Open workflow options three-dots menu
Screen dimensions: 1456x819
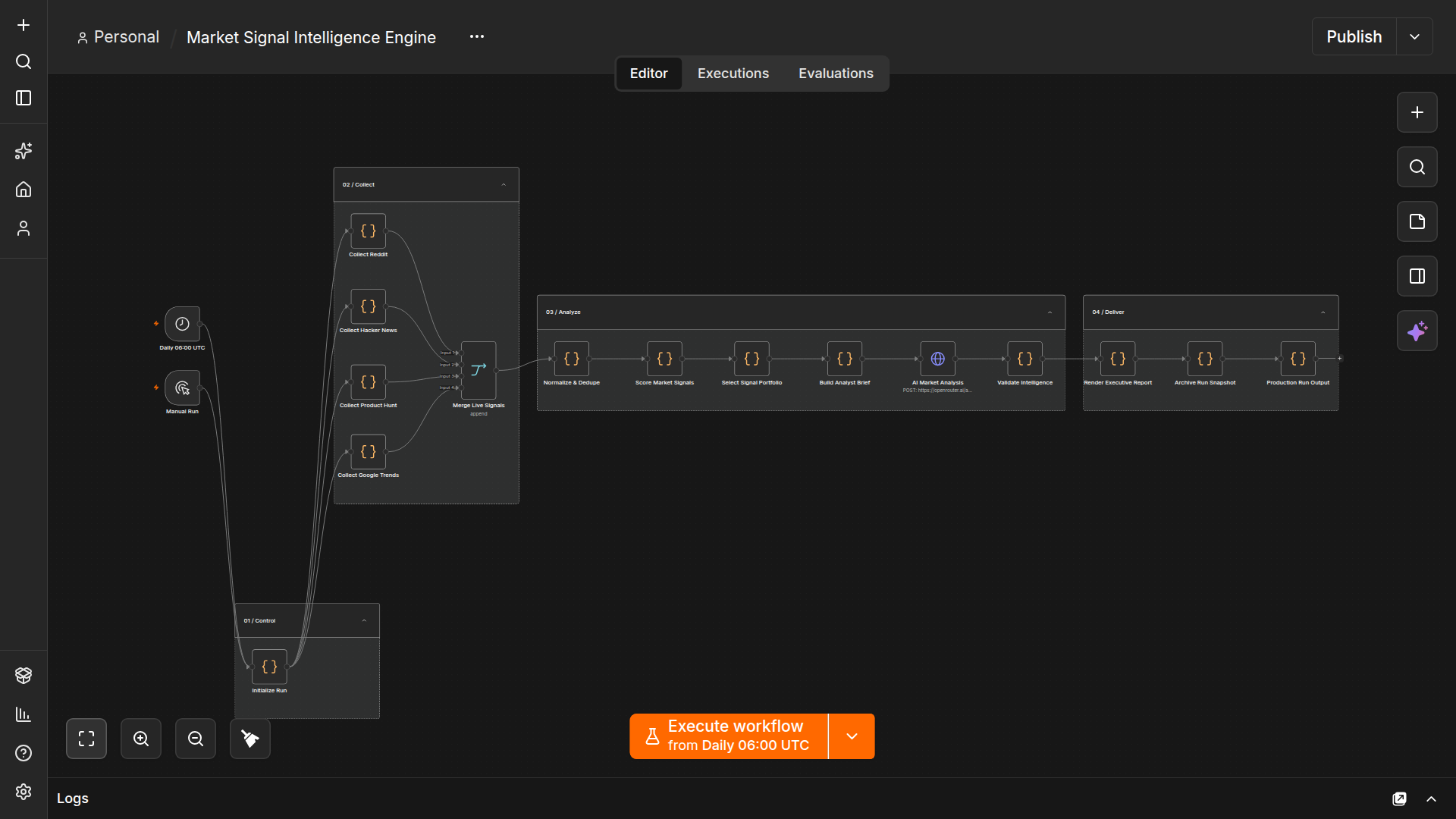(x=477, y=36)
